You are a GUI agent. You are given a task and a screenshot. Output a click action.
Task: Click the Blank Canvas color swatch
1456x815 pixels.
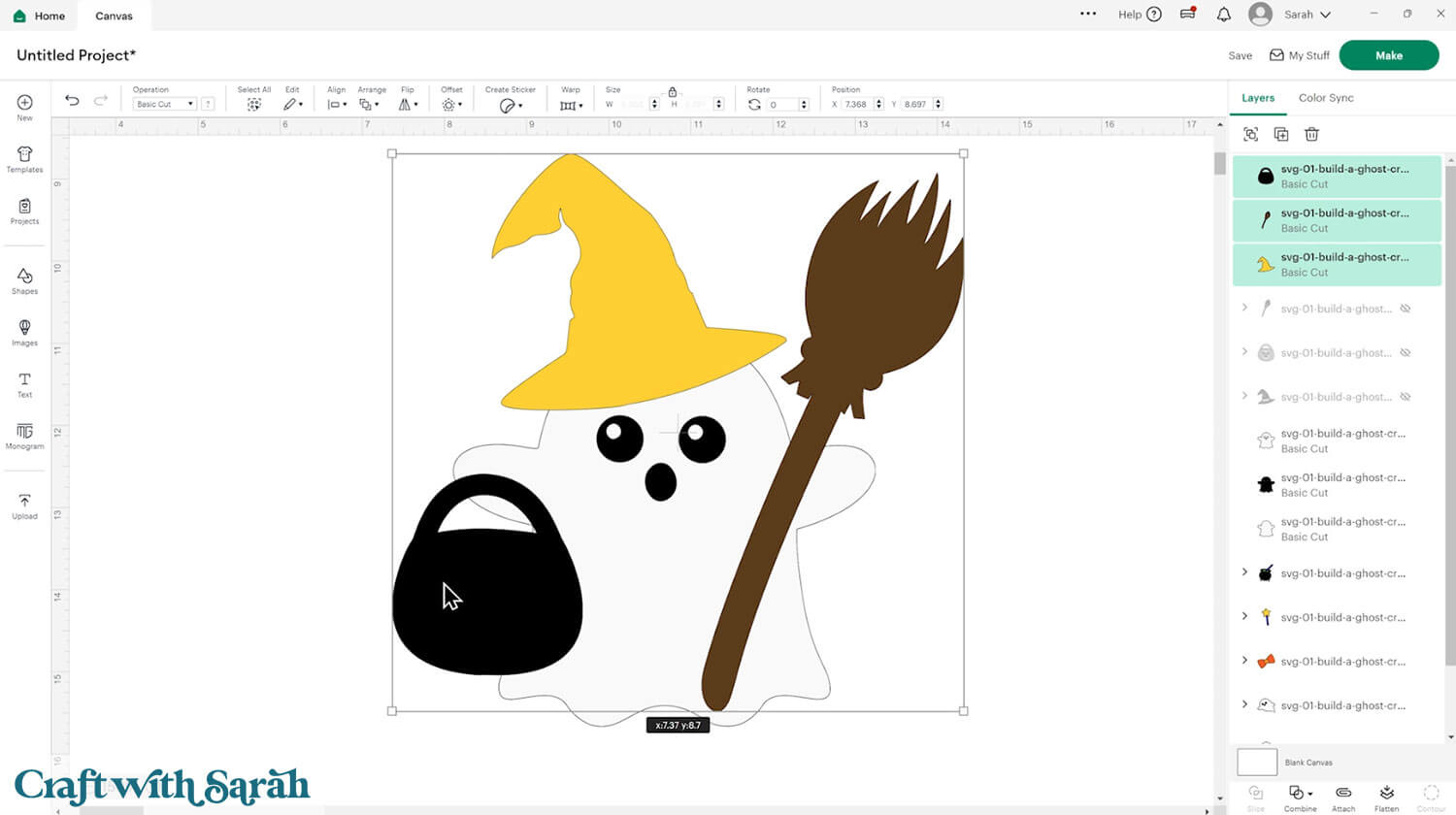[x=1257, y=762]
